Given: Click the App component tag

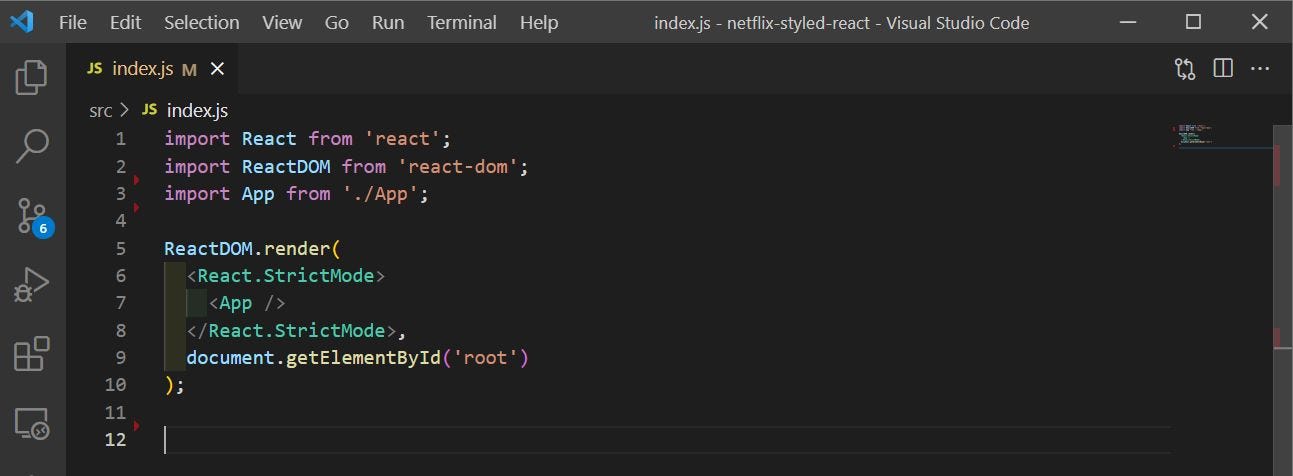Looking at the screenshot, I should click(x=247, y=302).
